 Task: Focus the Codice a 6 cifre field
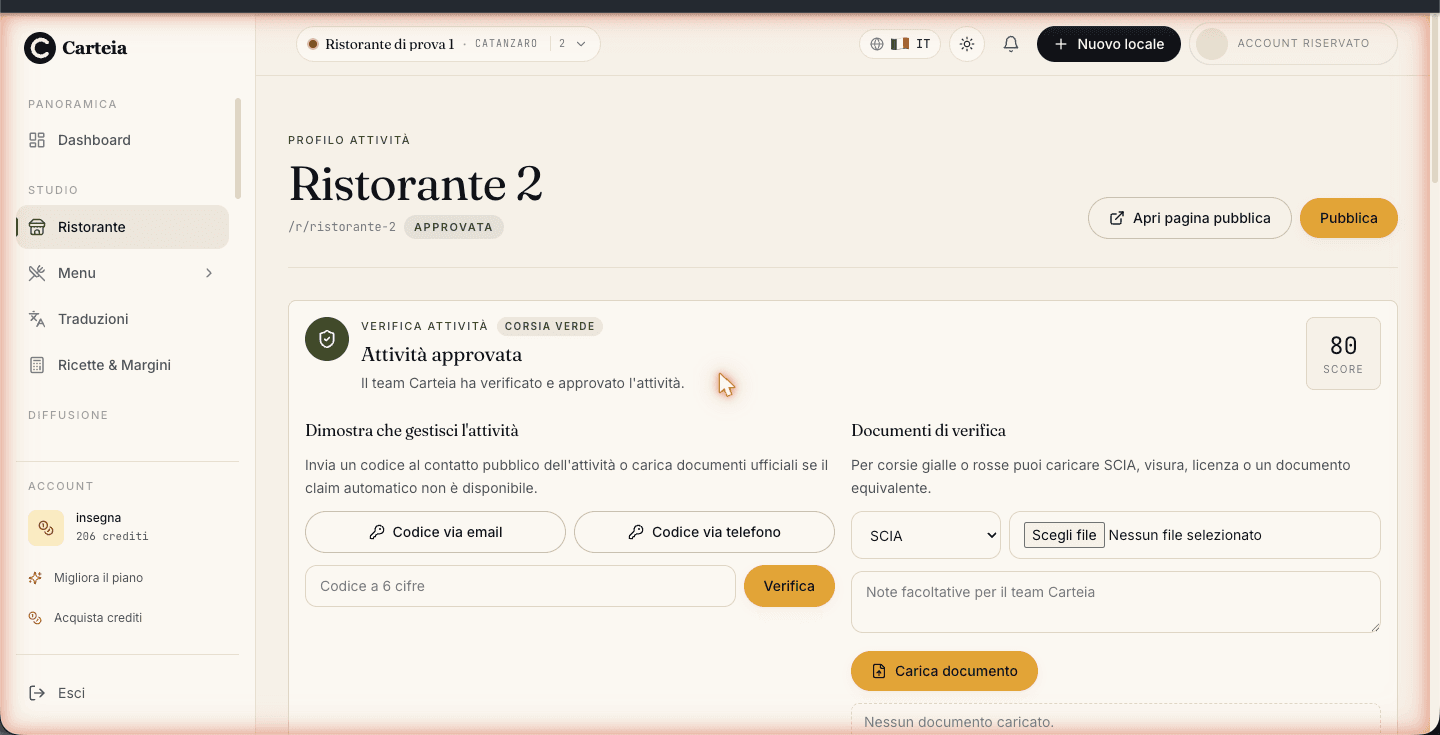520,586
